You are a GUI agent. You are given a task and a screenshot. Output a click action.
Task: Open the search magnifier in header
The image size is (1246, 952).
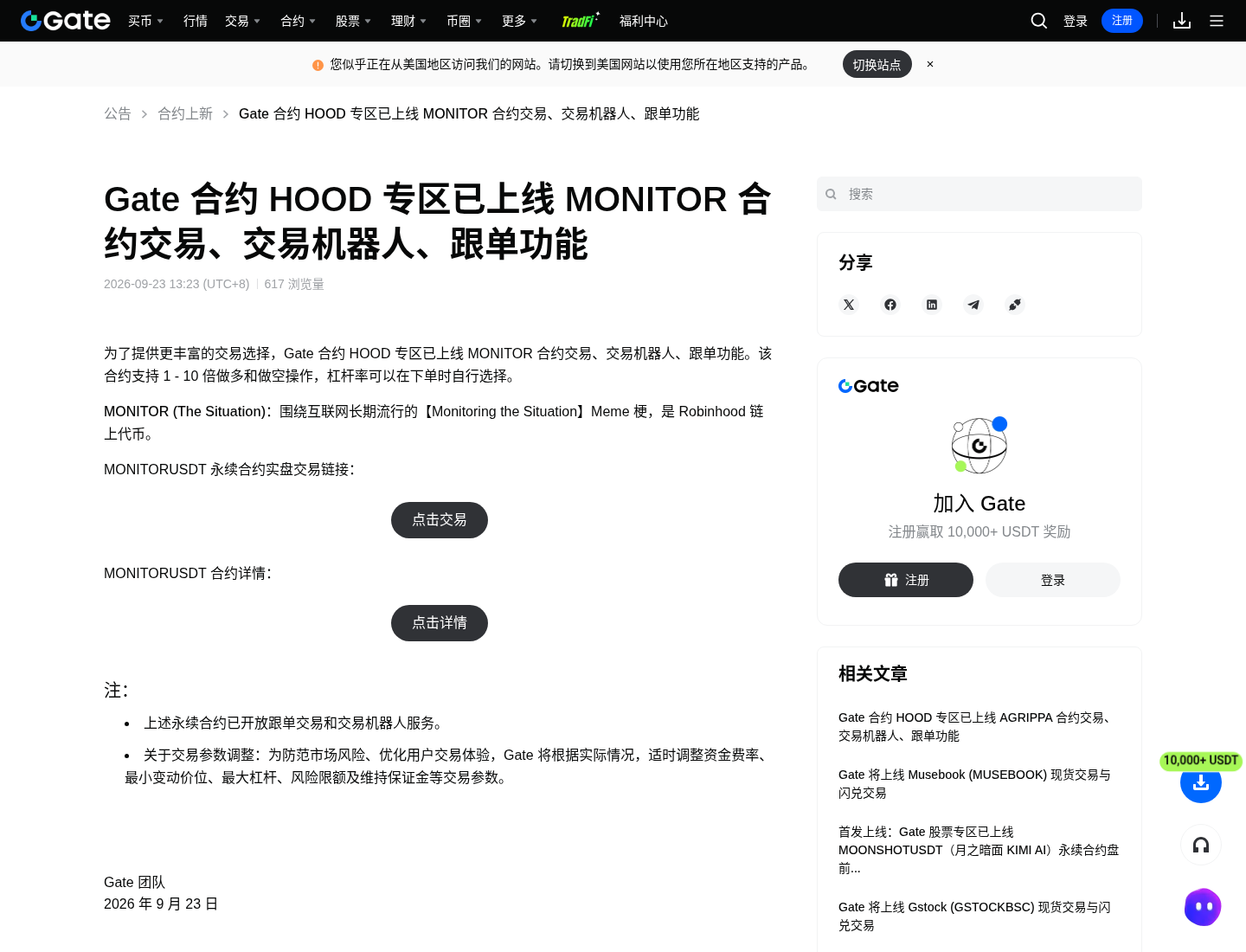[1039, 21]
